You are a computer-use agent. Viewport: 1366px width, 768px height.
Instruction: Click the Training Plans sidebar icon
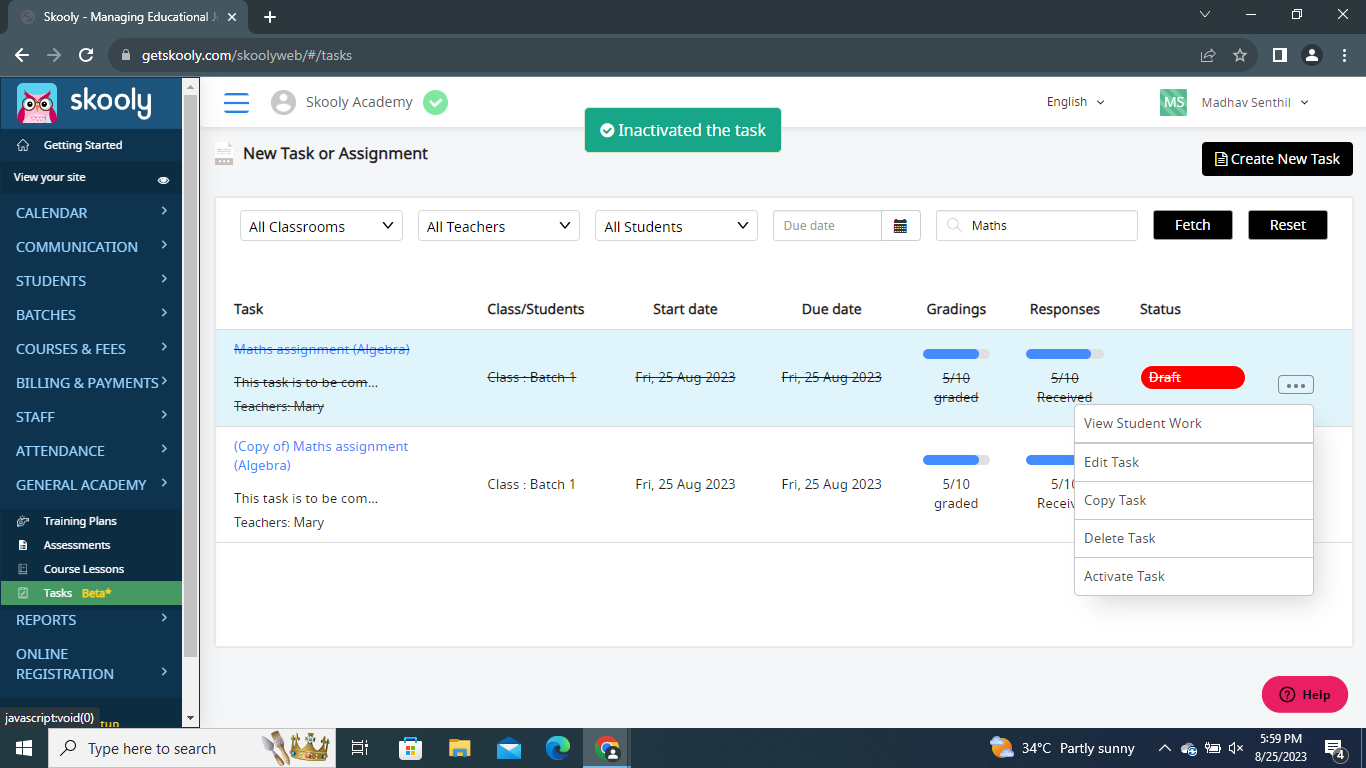(24, 521)
